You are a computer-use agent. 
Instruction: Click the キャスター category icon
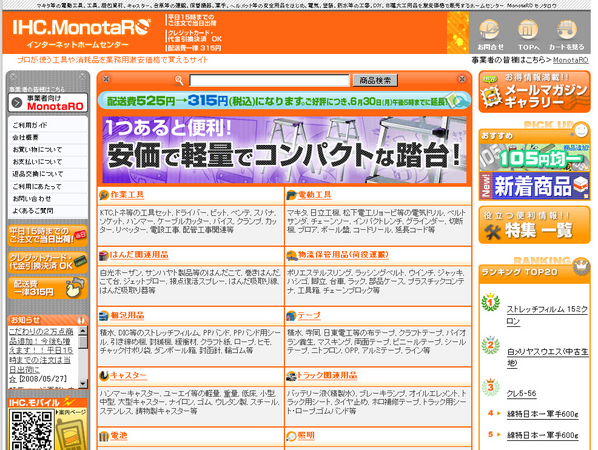point(104,376)
